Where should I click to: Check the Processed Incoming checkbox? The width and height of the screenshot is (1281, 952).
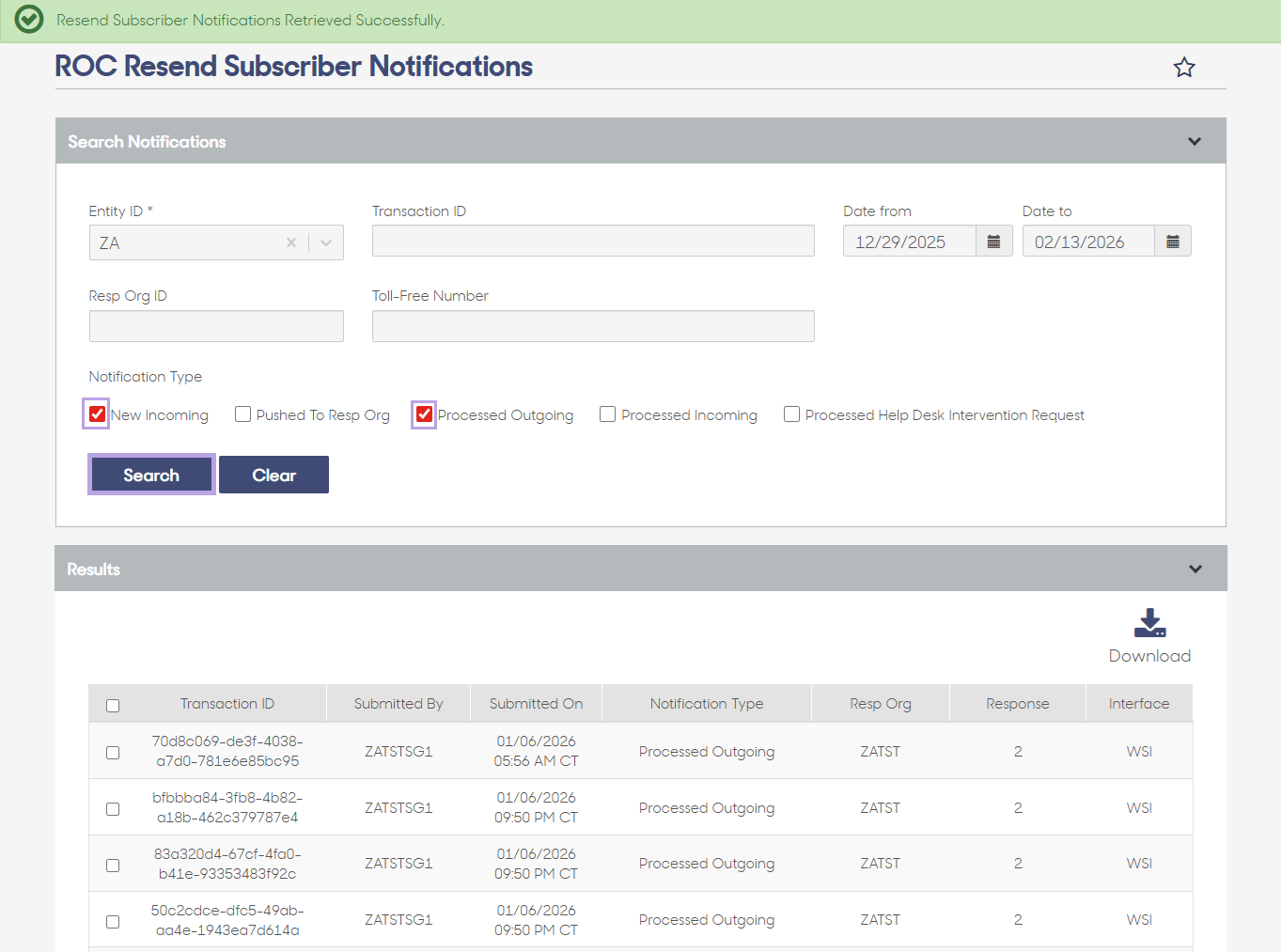point(607,414)
